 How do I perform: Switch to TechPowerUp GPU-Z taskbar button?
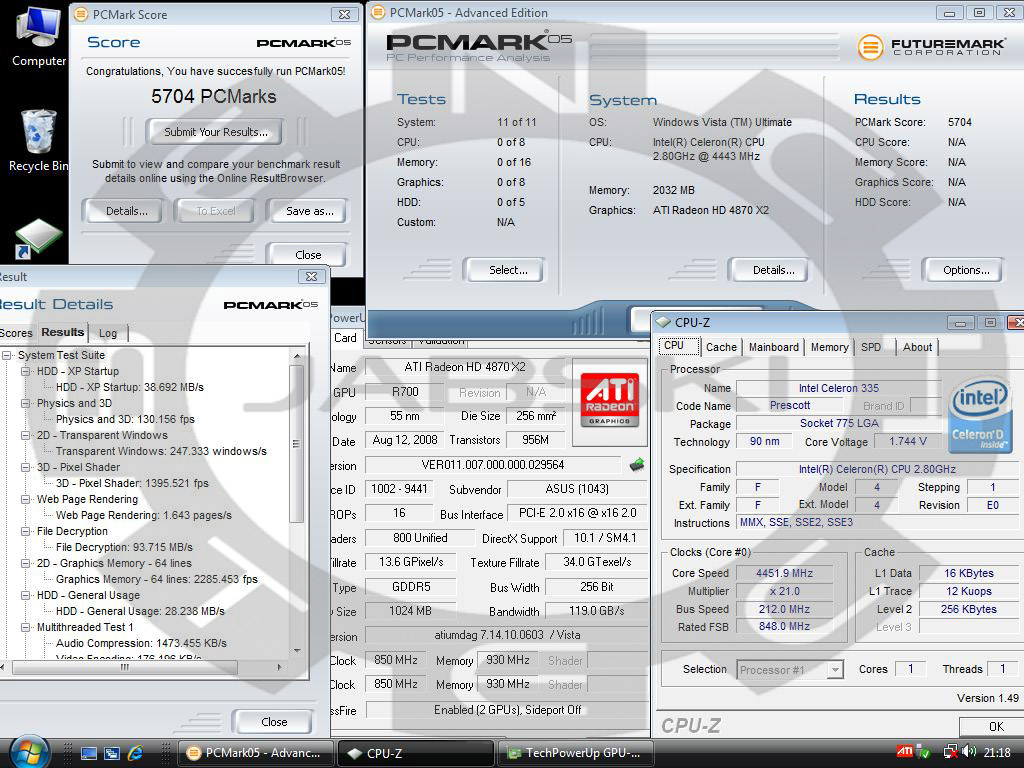[577, 753]
